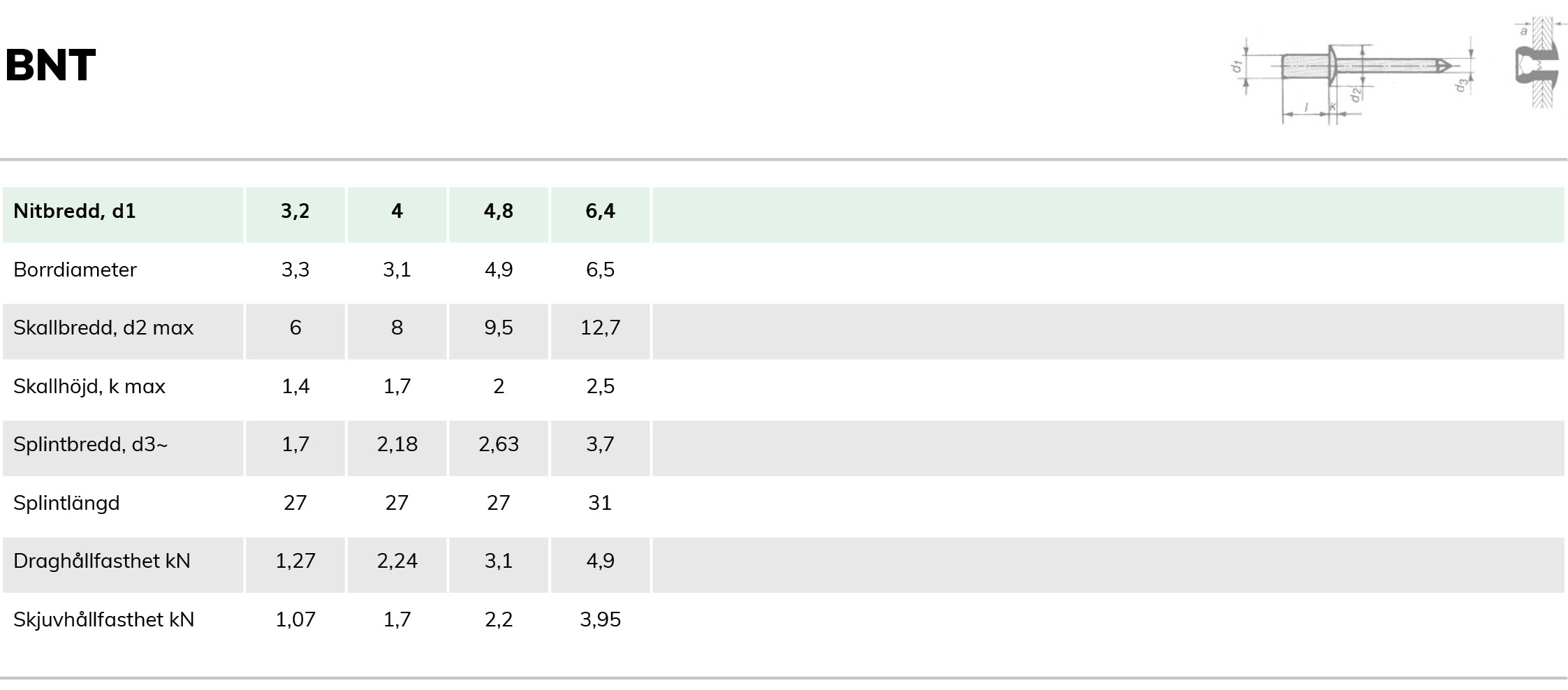The image size is (1568, 690).
Task: Select the "Splintbredd, d3~" row label
Action: (91, 444)
